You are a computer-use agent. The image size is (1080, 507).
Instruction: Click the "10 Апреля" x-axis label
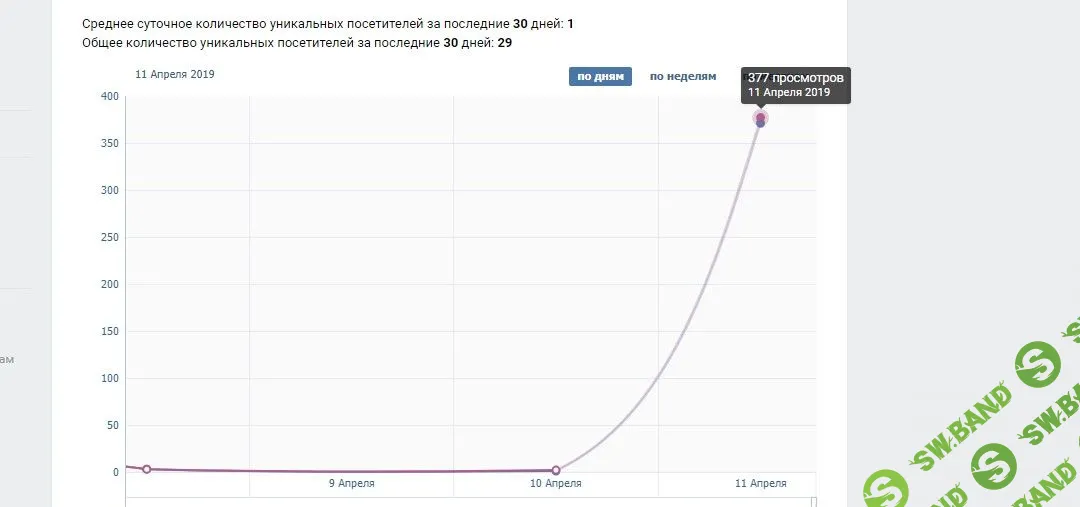coord(555,484)
